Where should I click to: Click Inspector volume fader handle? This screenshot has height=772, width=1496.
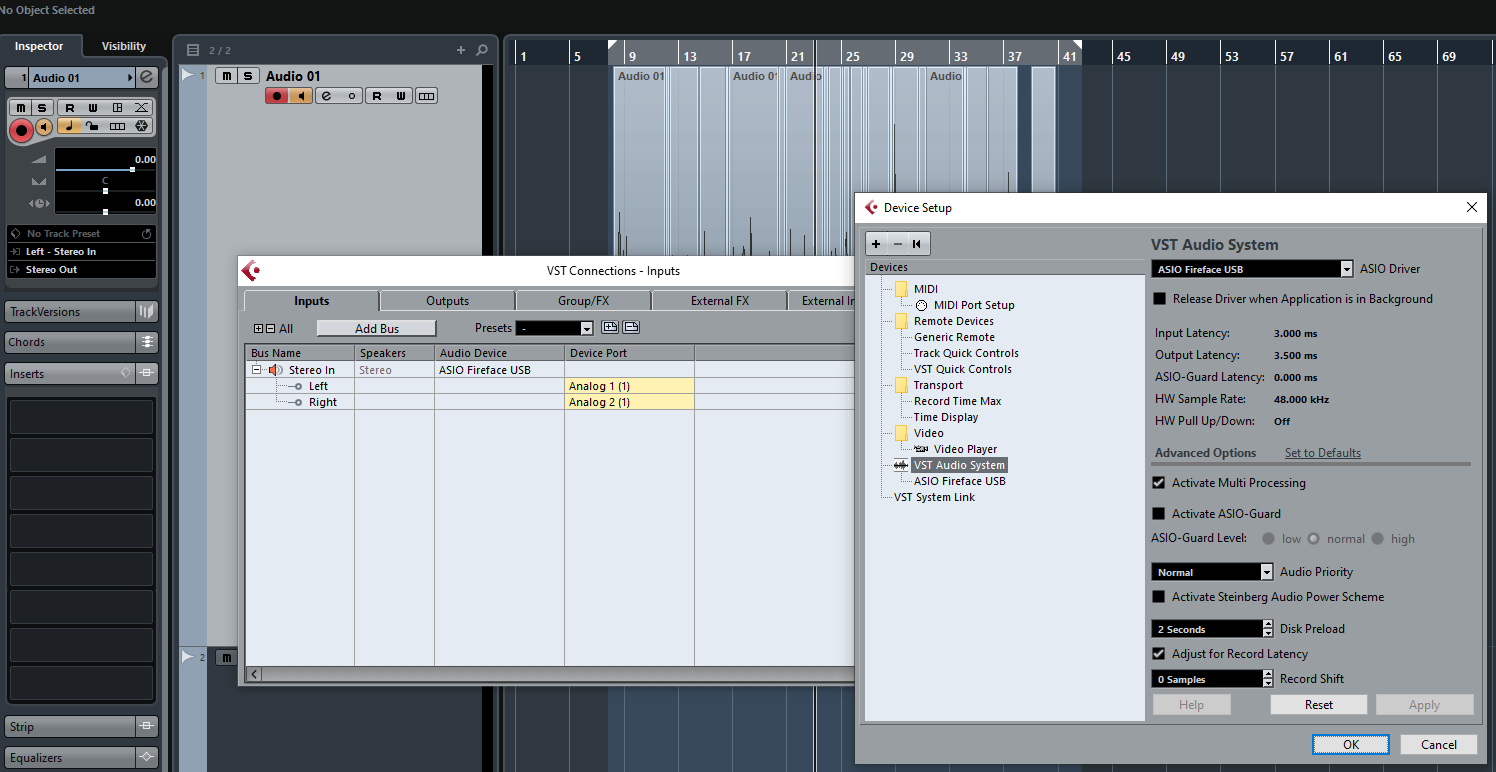point(132,170)
